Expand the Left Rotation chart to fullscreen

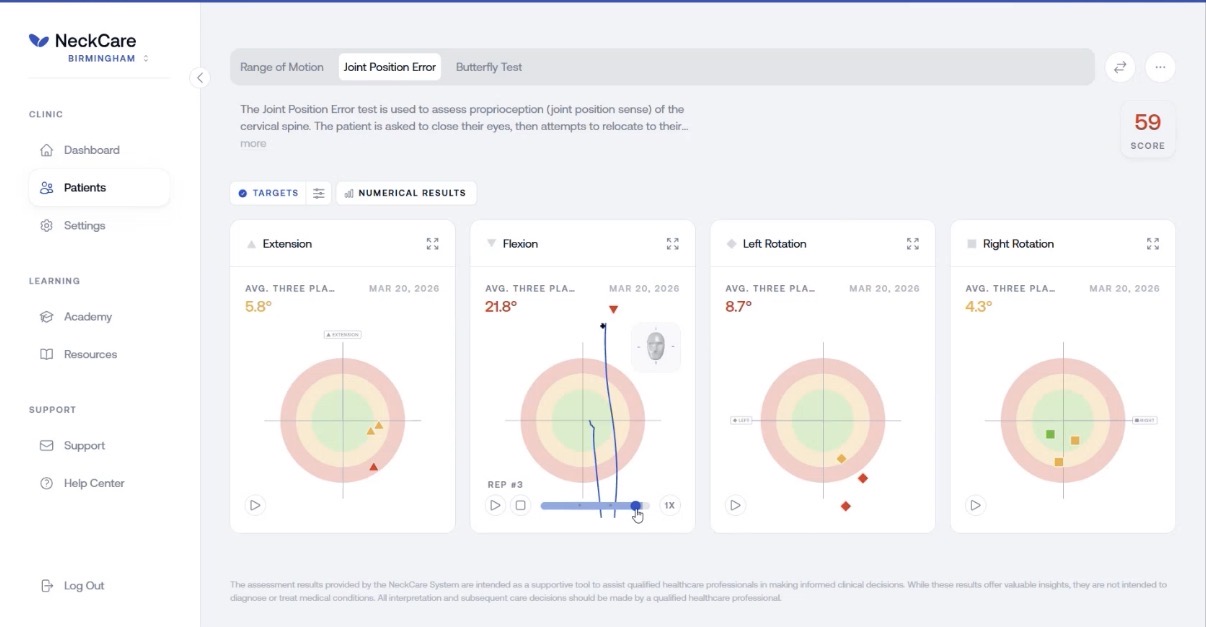pos(912,244)
